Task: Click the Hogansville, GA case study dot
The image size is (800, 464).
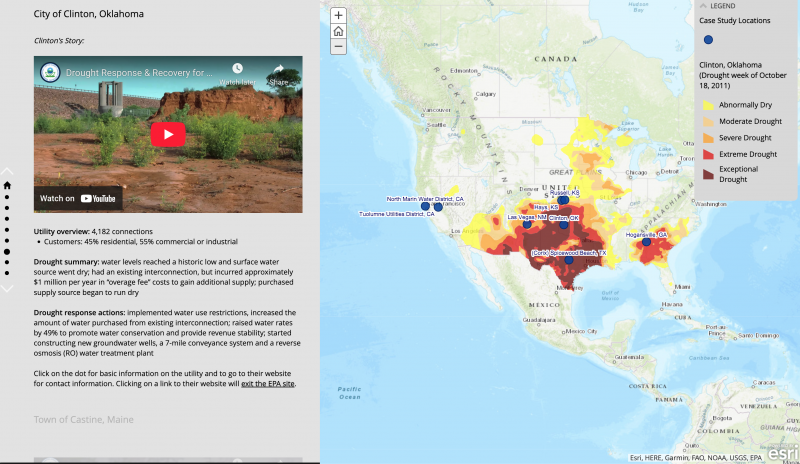Action: [x=646, y=242]
